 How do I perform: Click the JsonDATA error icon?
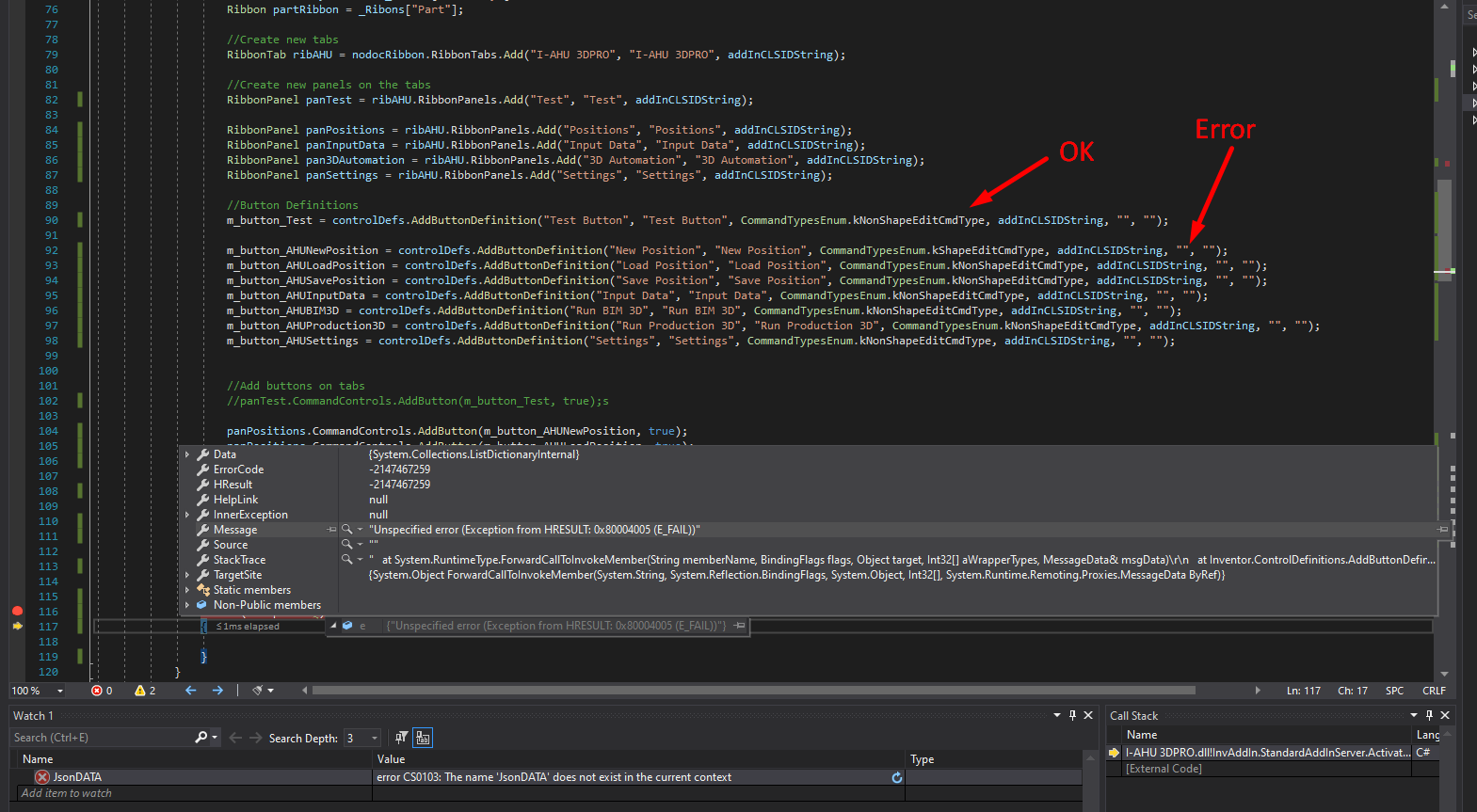[42, 777]
